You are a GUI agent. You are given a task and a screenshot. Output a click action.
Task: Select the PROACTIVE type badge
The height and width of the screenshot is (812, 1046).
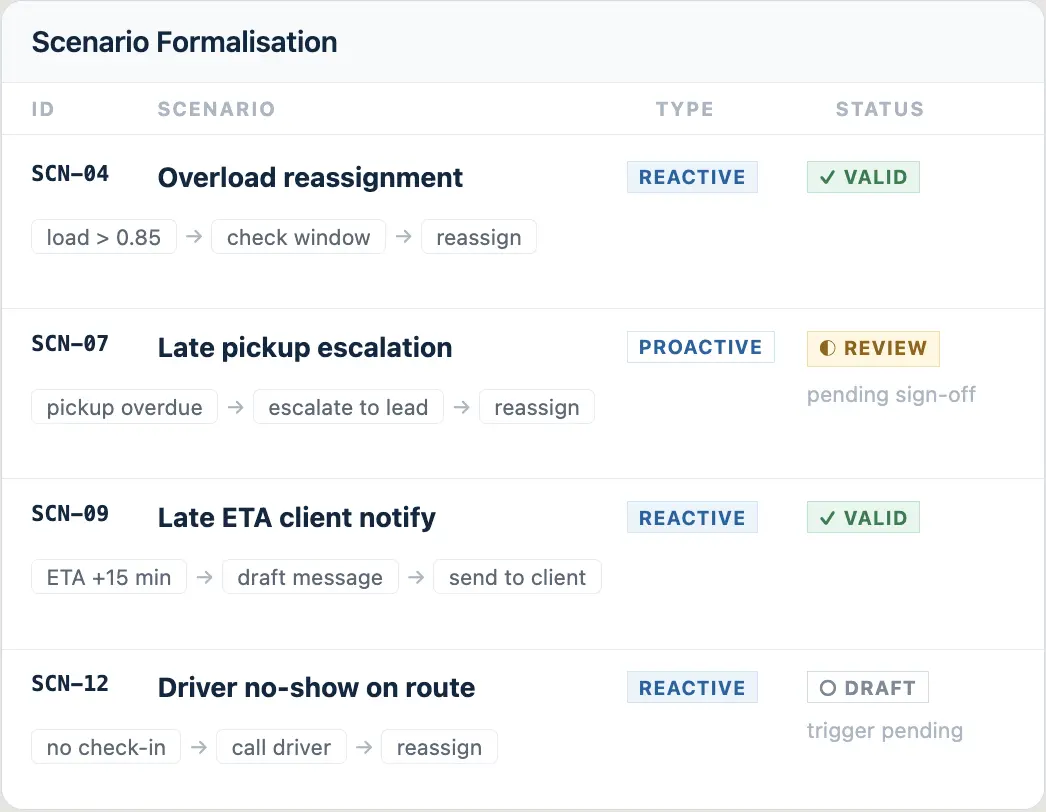700,347
